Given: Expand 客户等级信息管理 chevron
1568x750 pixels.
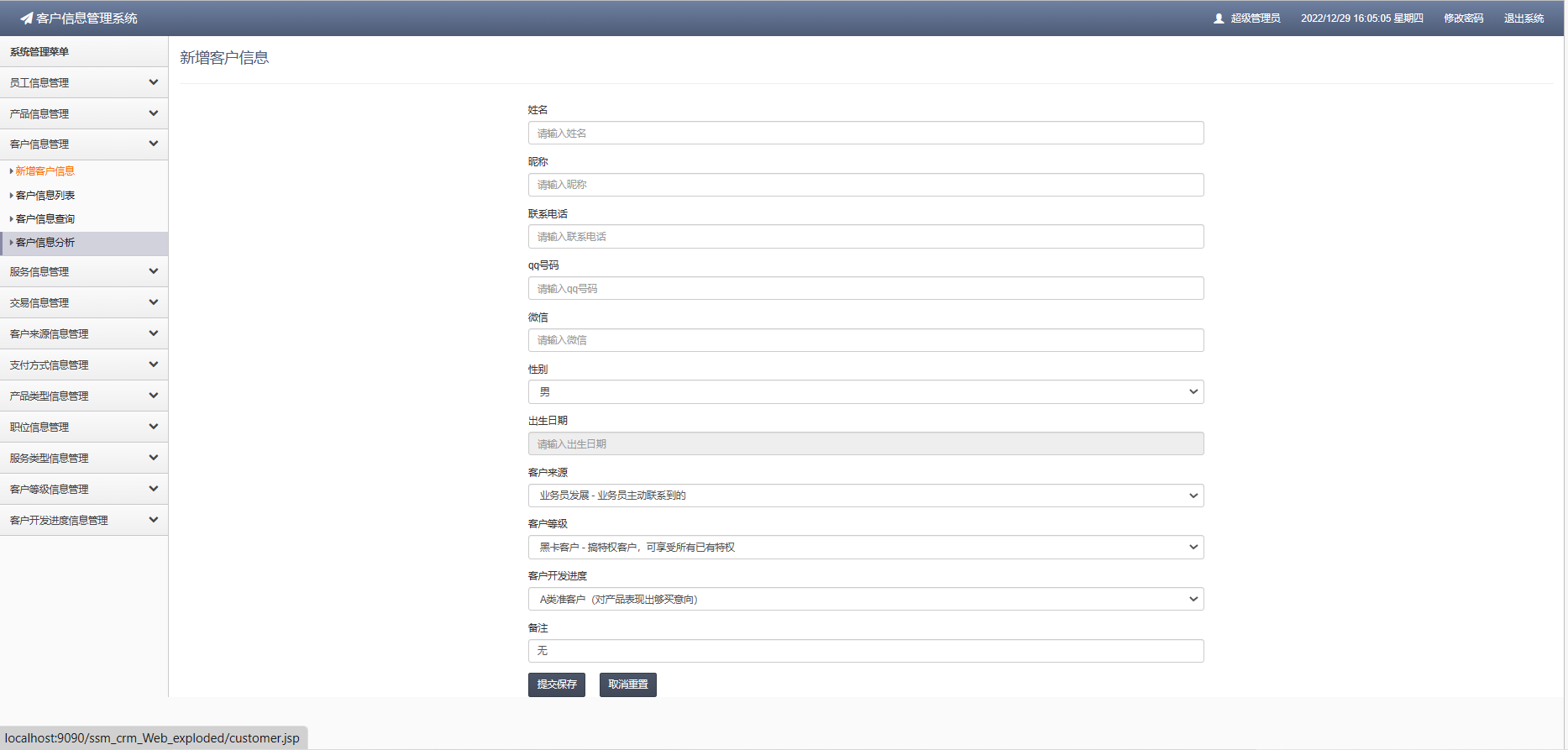Looking at the screenshot, I should tap(153, 489).
